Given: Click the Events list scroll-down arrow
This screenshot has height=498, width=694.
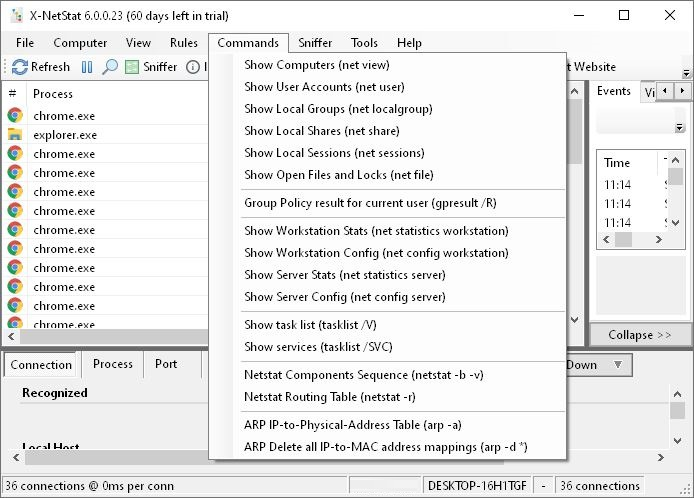Looking at the screenshot, I should pyautogui.click(x=676, y=223).
